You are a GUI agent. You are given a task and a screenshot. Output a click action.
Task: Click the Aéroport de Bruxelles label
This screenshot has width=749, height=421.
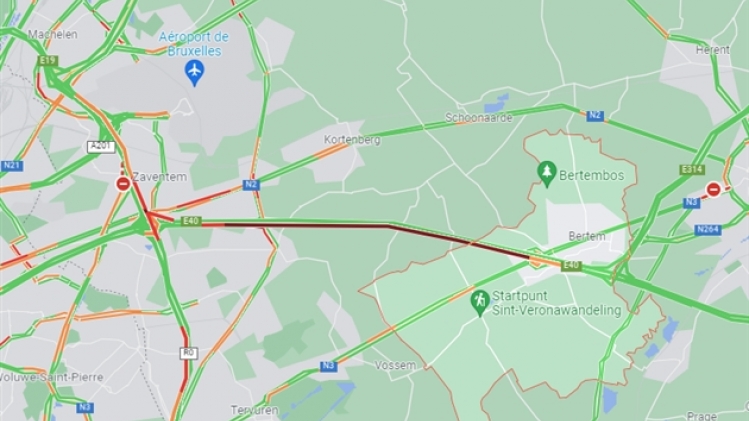pos(193,44)
